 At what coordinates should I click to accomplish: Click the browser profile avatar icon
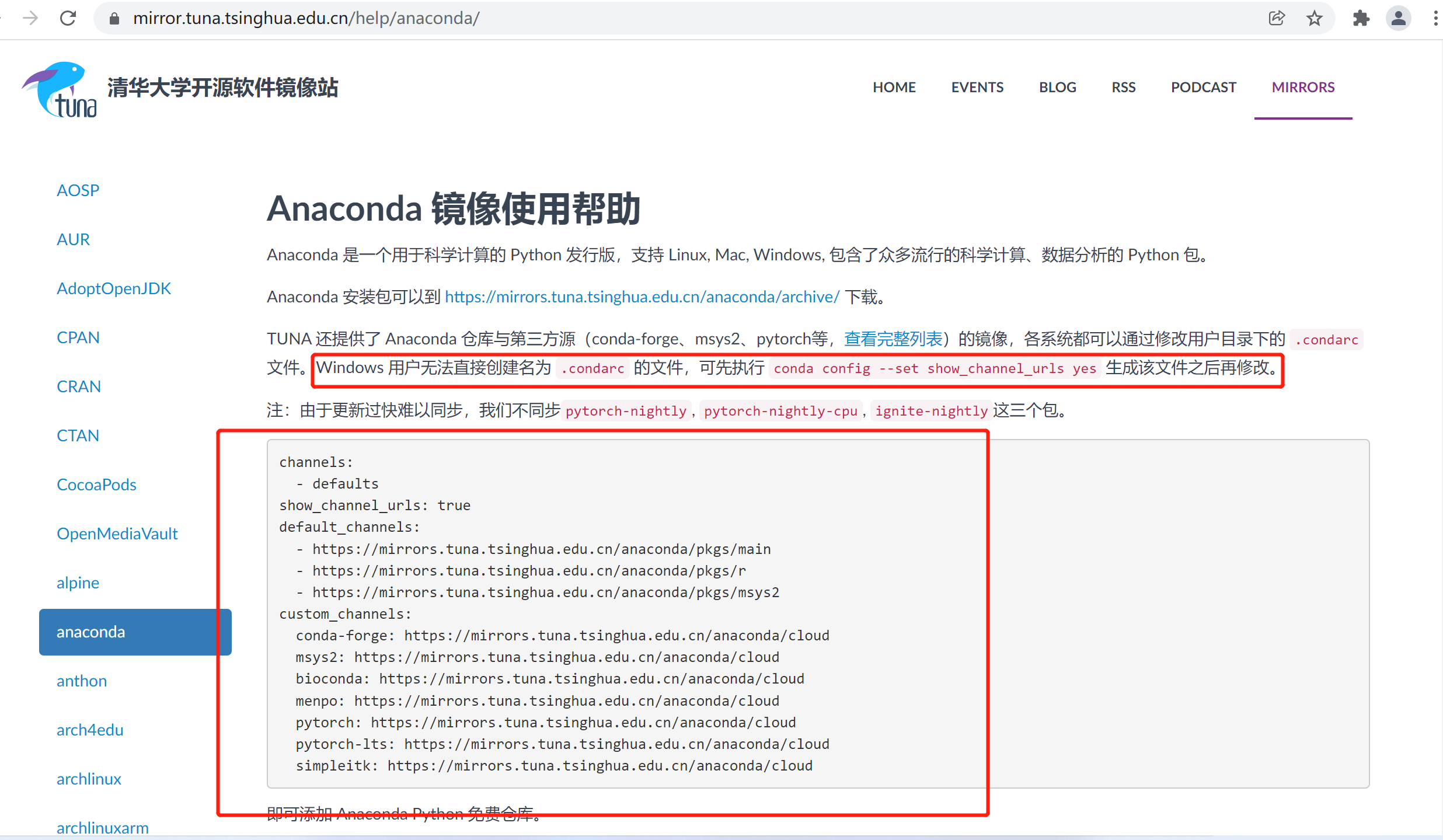[x=1399, y=18]
